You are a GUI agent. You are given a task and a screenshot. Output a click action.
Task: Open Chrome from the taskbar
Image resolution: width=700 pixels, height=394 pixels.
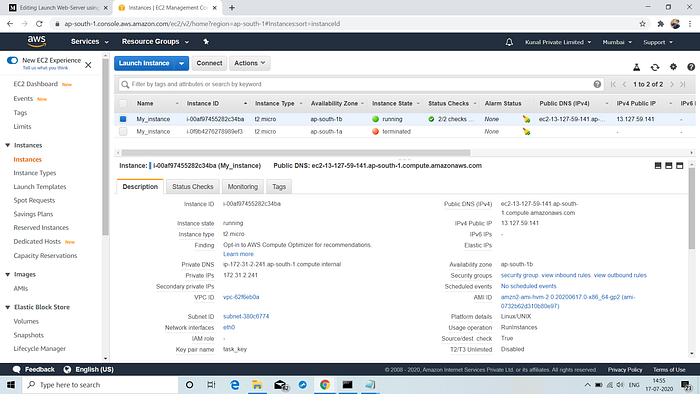pyautogui.click(x=325, y=385)
